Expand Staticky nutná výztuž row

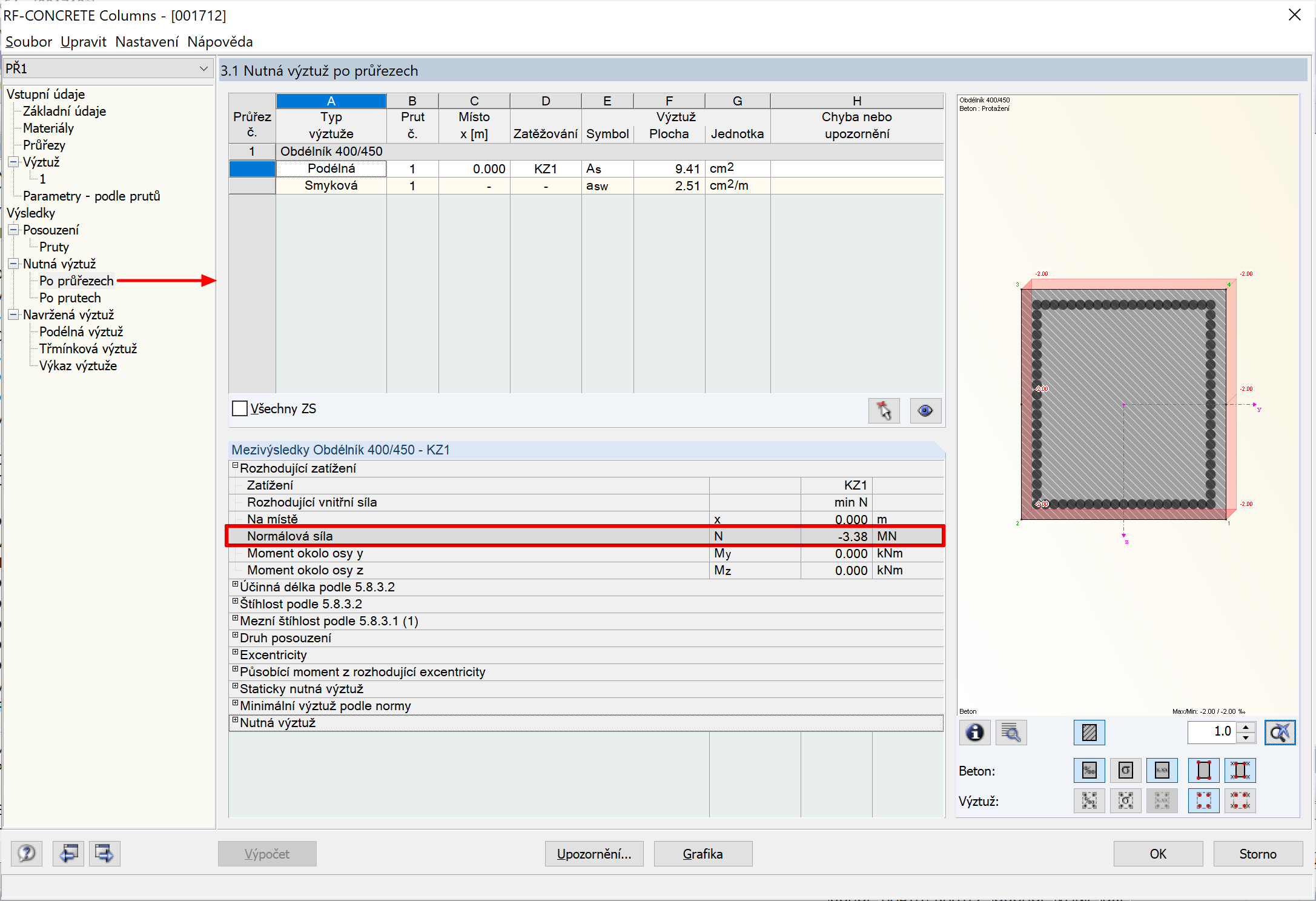point(236,687)
